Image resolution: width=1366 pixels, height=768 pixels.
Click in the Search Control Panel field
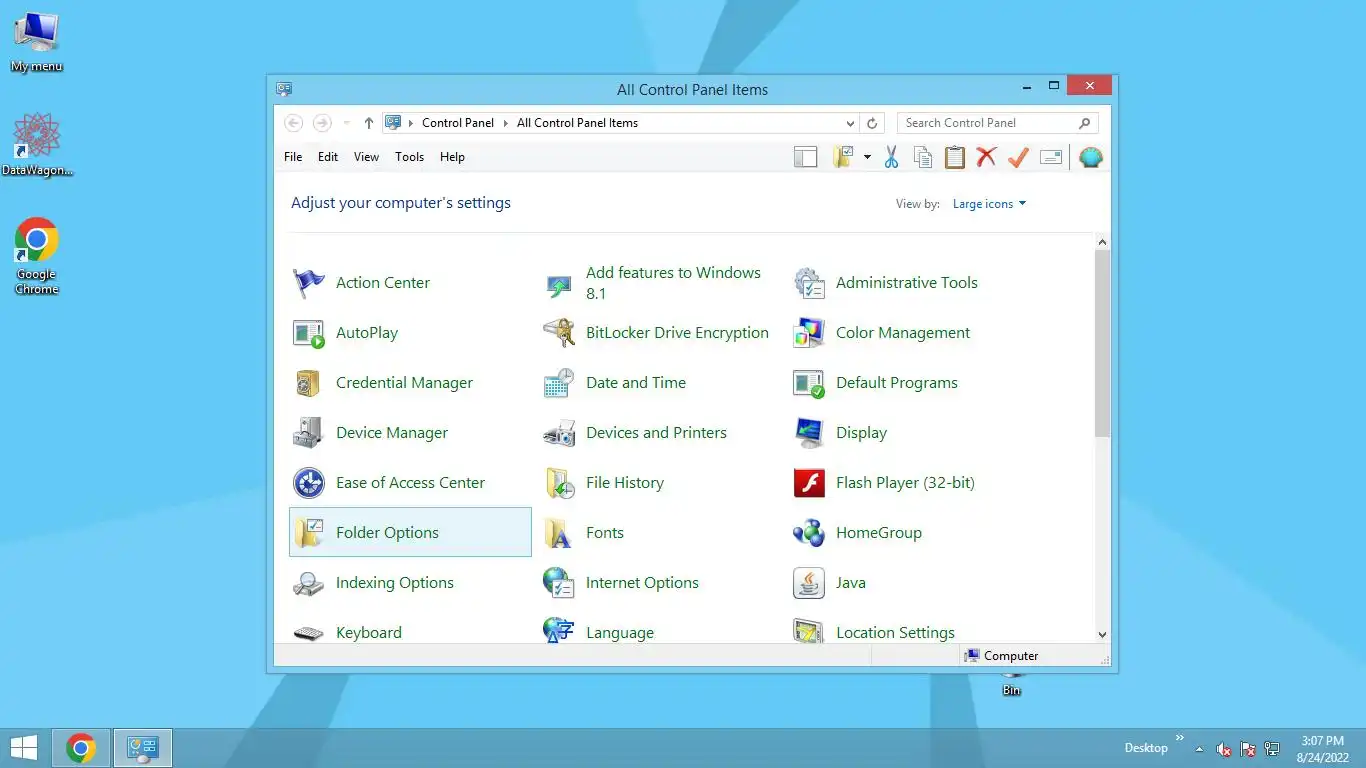tap(997, 123)
